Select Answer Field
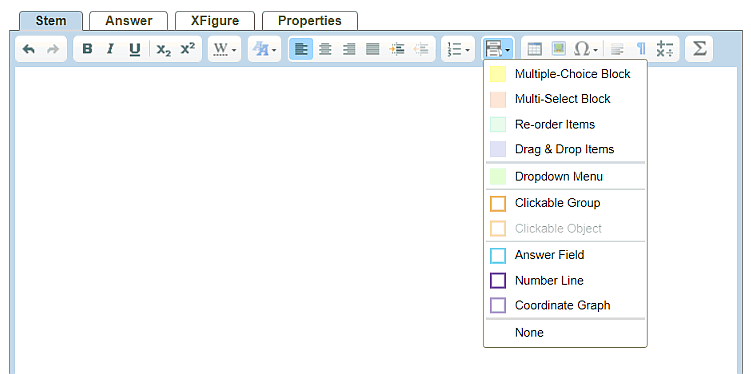The width and height of the screenshot is (751, 374). click(565, 255)
